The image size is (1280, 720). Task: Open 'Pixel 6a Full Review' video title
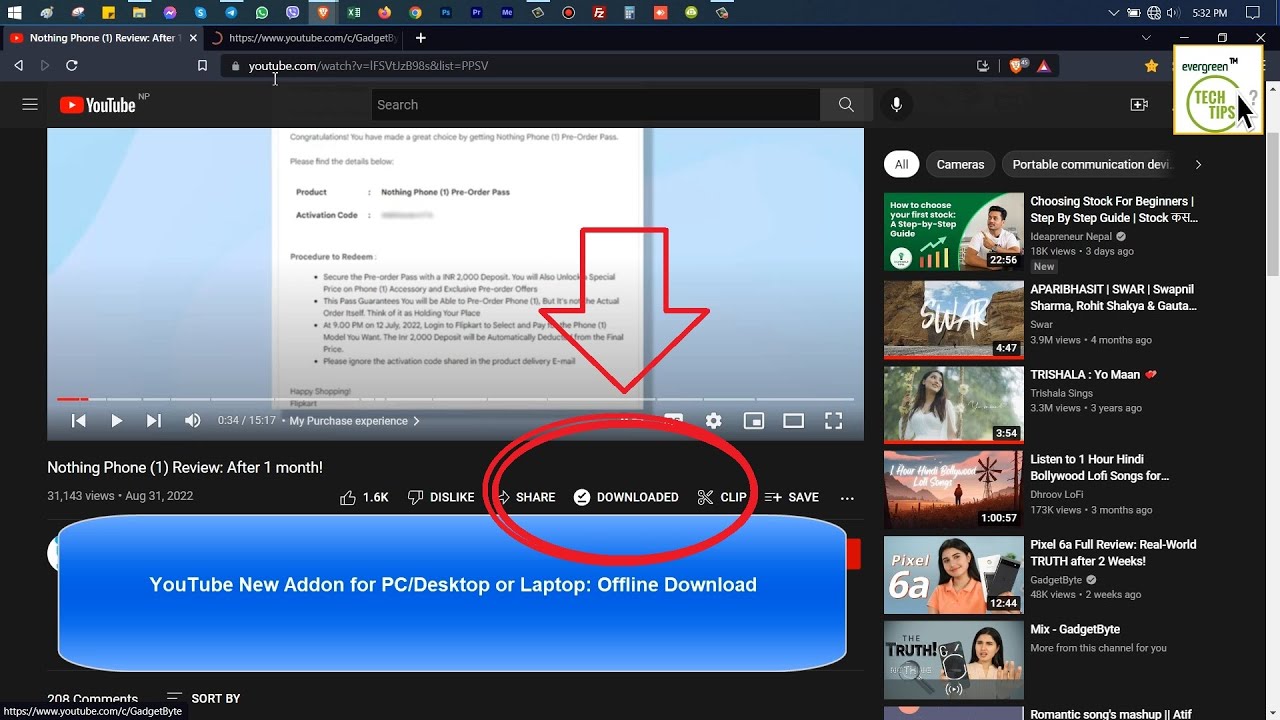coord(1113,553)
